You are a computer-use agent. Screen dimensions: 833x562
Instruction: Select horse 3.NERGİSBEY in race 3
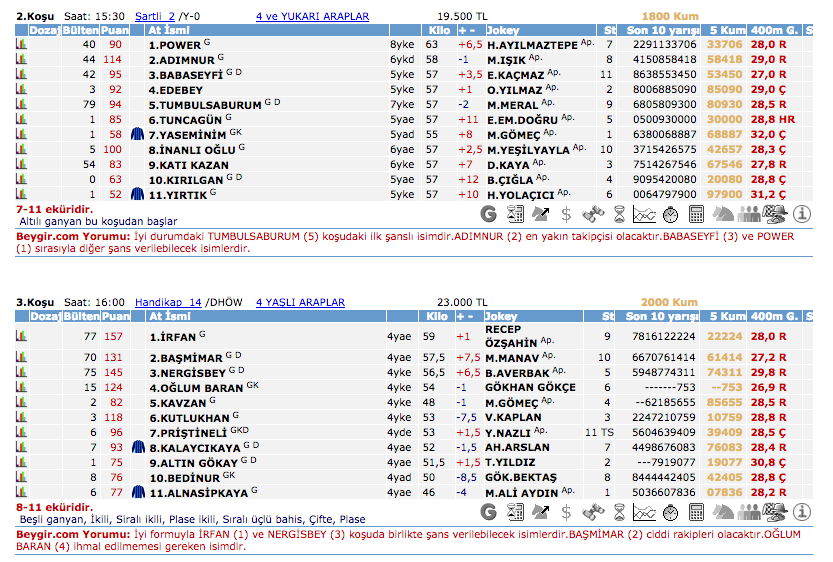point(189,372)
